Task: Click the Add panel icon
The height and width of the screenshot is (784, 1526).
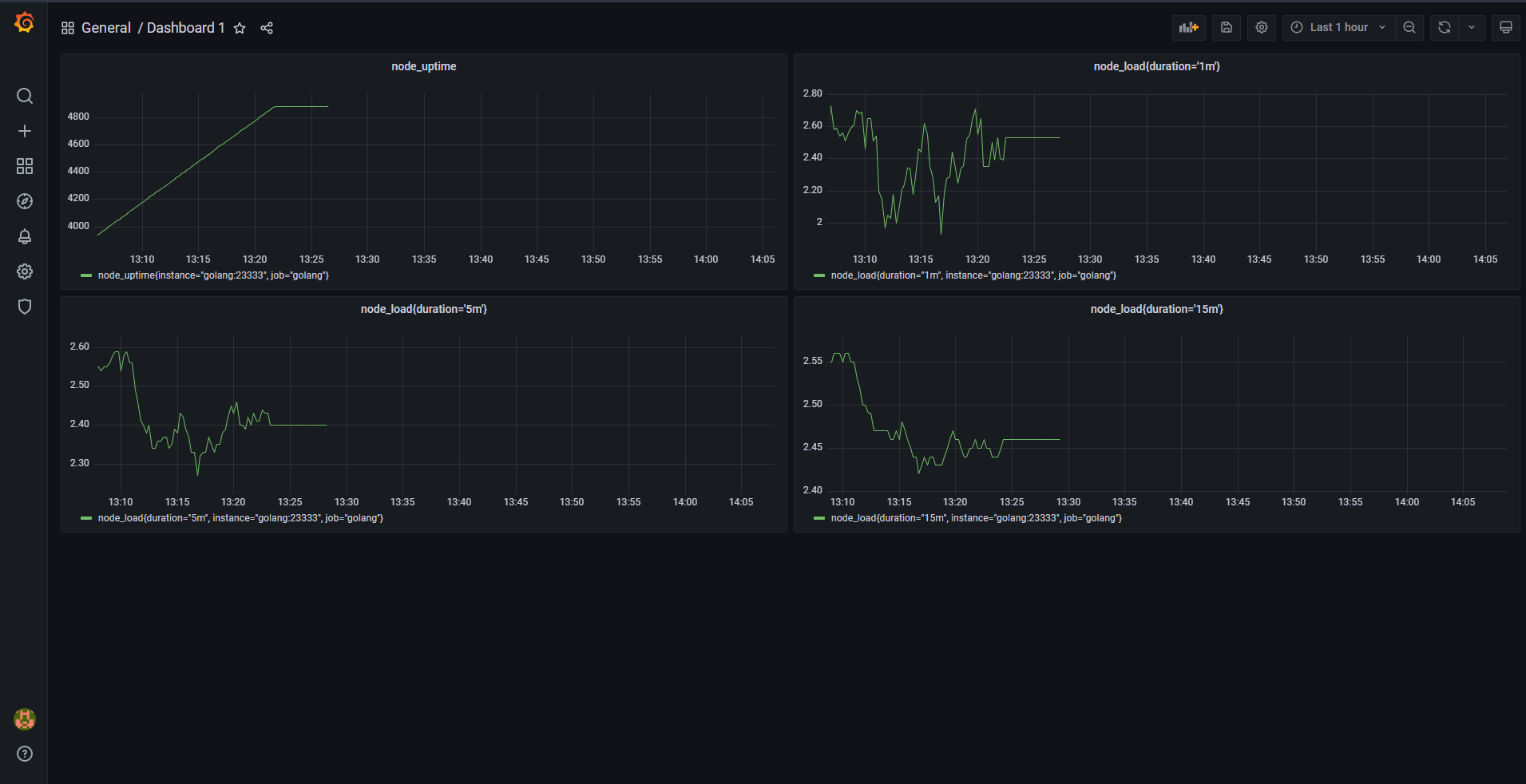Action: click(x=1189, y=27)
